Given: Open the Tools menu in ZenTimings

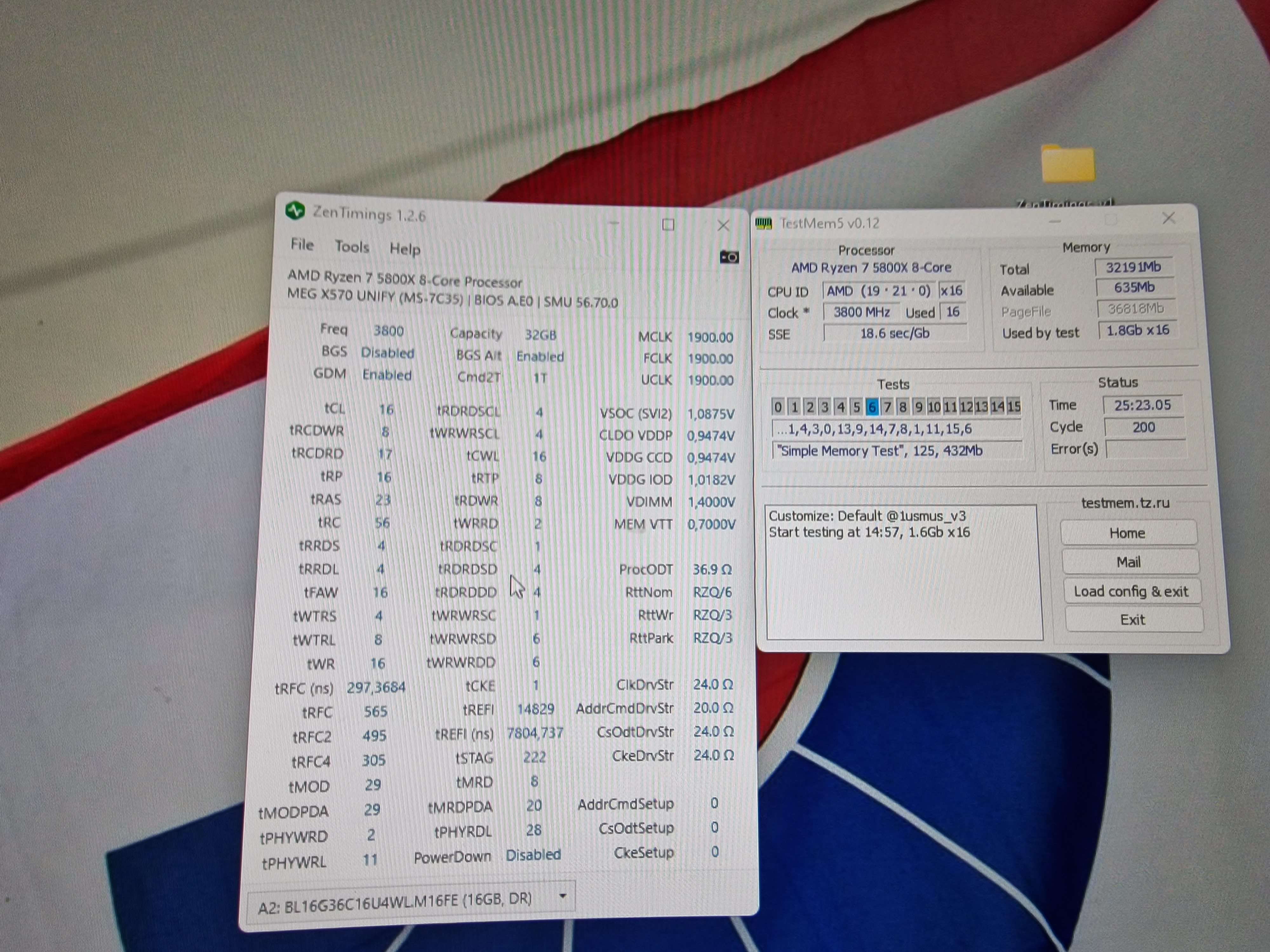Looking at the screenshot, I should pos(352,247).
